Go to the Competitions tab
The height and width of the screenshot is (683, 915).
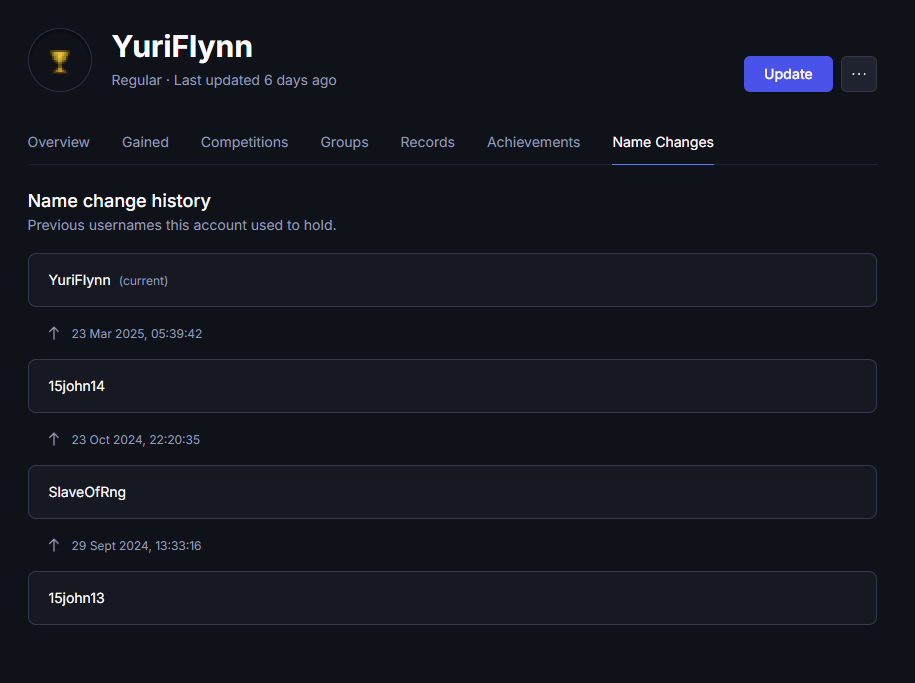244,142
